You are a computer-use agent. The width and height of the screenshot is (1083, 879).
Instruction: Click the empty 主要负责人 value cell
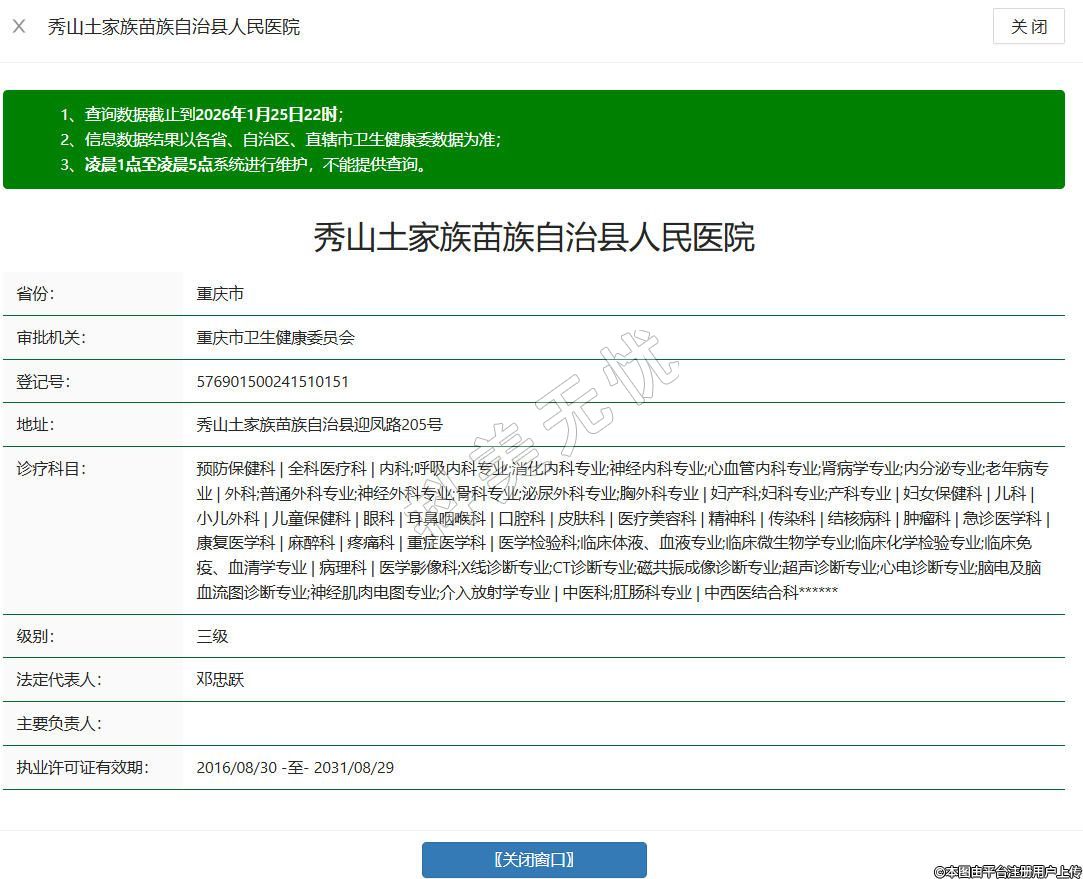tap(620, 724)
